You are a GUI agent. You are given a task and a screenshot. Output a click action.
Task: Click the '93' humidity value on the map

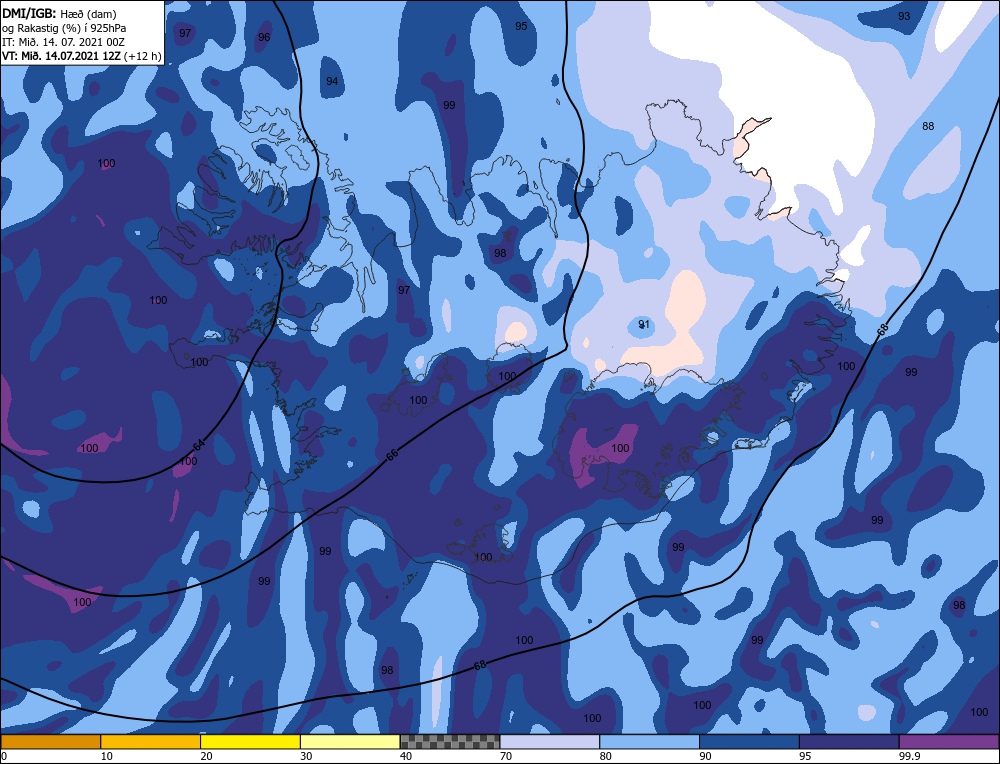pos(904,16)
